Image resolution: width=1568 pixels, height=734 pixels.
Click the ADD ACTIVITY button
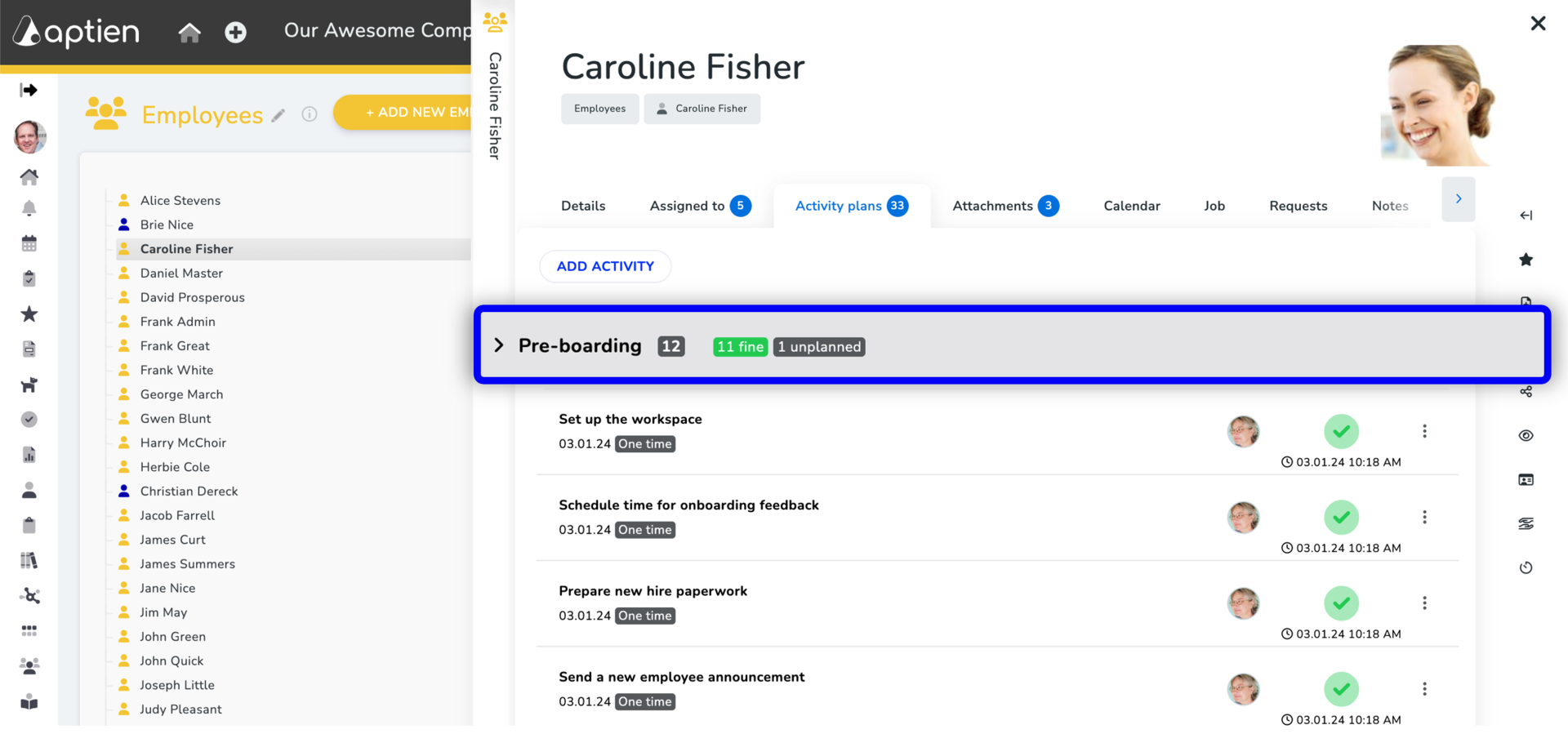click(x=605, y=266)
